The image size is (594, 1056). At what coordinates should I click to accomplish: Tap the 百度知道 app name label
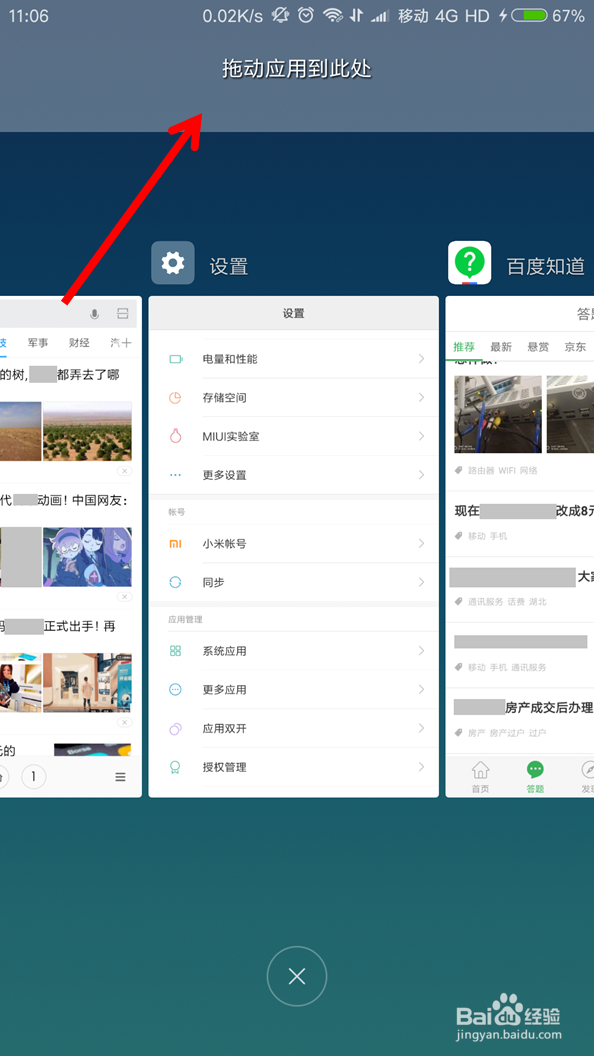click(546, 267)
